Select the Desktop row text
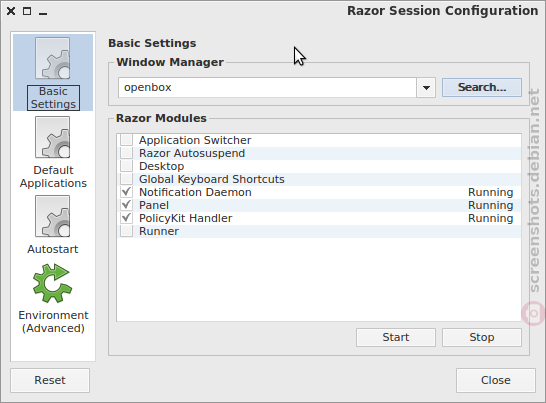Screen dimensions: 546x403 coord(162,166)
